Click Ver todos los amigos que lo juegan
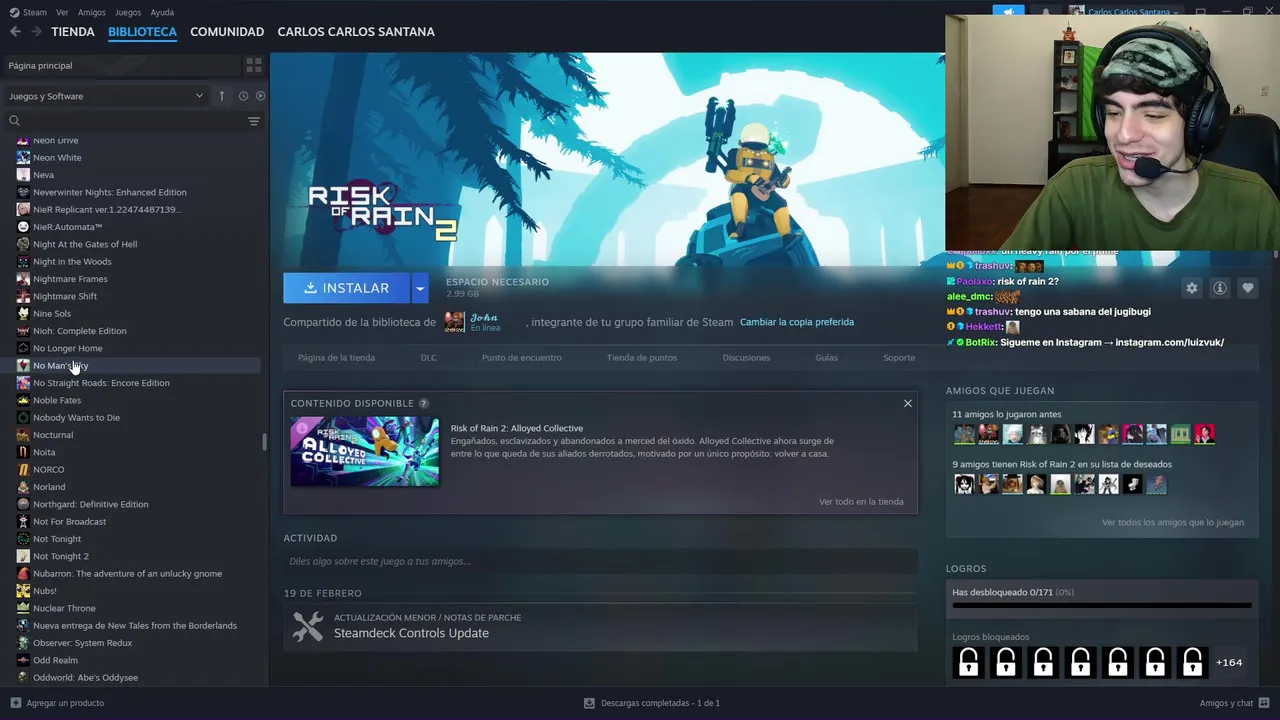 (x=1173, y=522)
